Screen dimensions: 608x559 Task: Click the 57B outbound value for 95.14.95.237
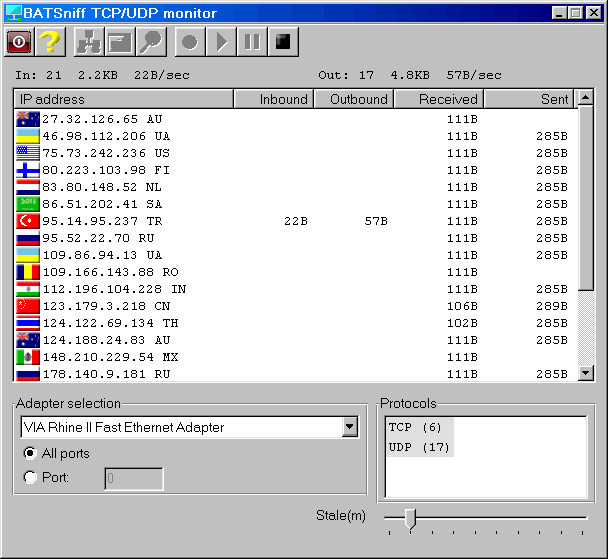(376, 221)
